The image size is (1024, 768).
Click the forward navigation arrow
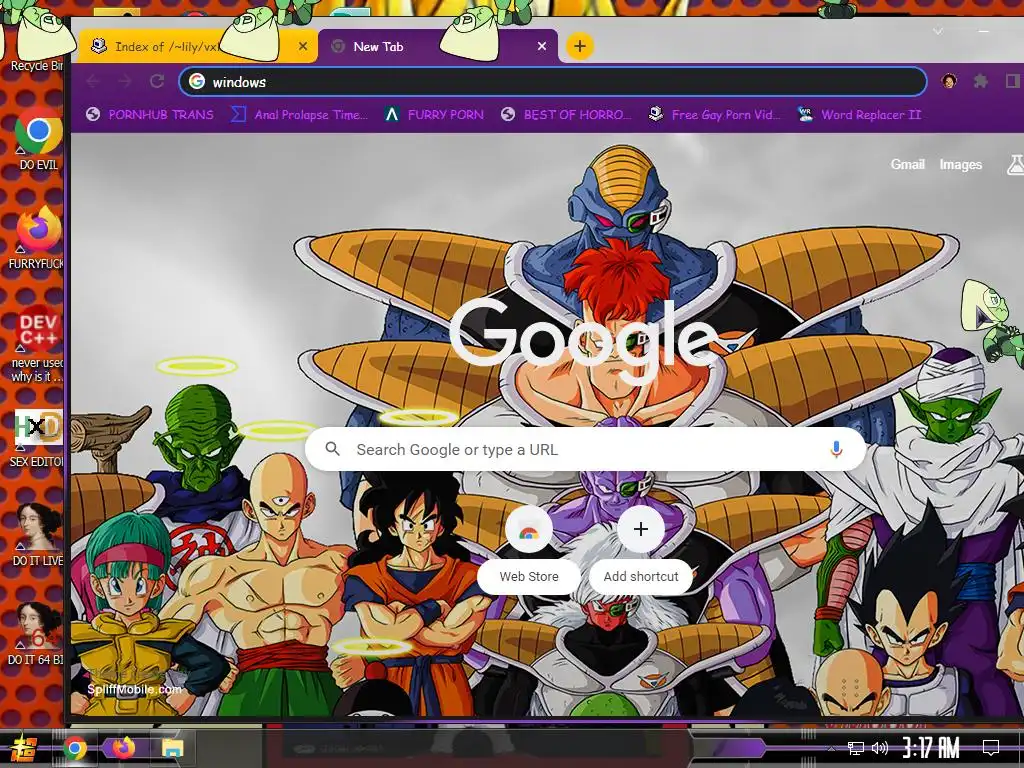pos(125,82)
